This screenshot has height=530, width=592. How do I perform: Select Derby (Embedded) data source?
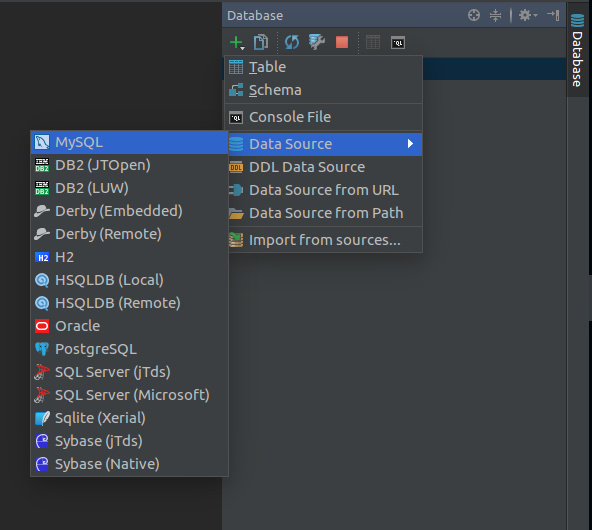coord(130,211)
